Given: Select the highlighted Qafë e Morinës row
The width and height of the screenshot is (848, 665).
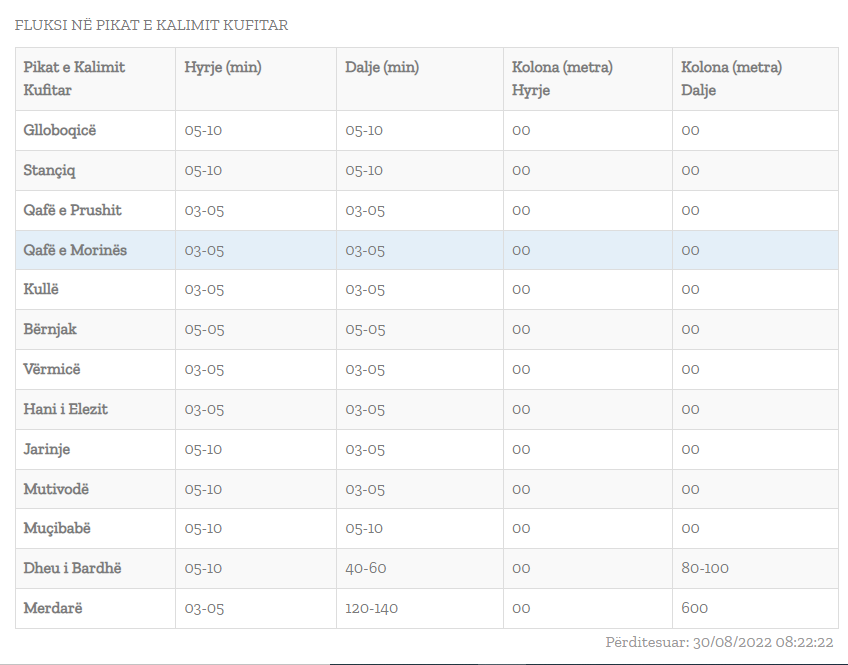Looking at the screenshot, I should pyautogui.click(x=75, y=250).
